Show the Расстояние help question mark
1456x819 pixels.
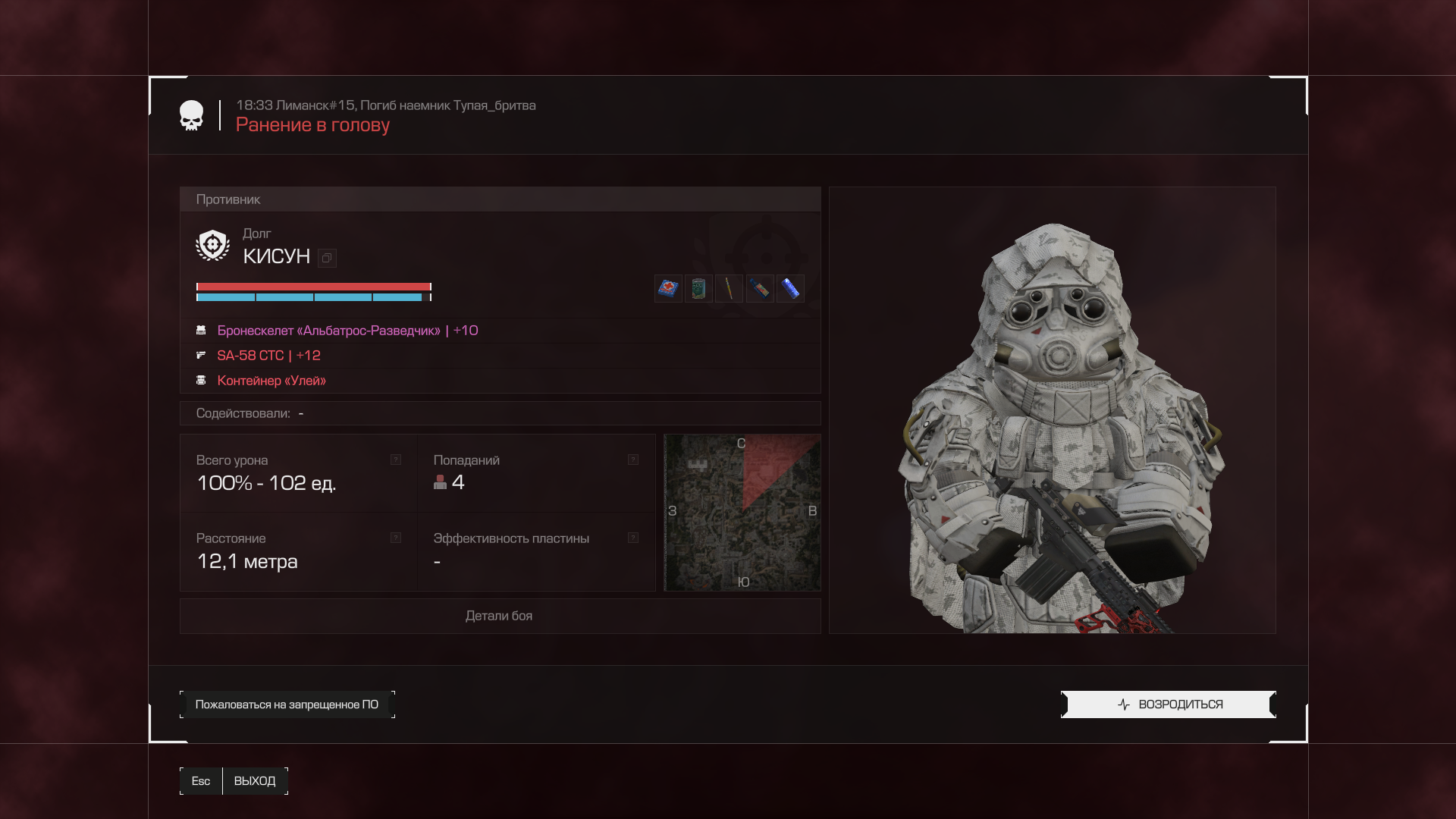pos(396,538)
